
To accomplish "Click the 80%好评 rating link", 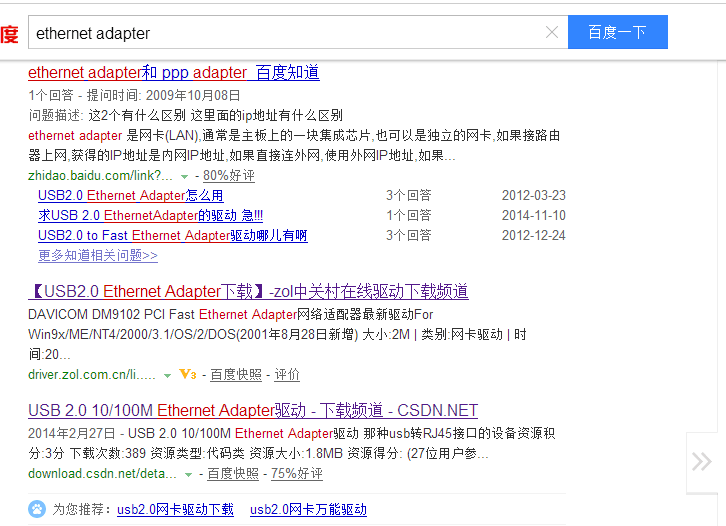I will click(229, 176).
